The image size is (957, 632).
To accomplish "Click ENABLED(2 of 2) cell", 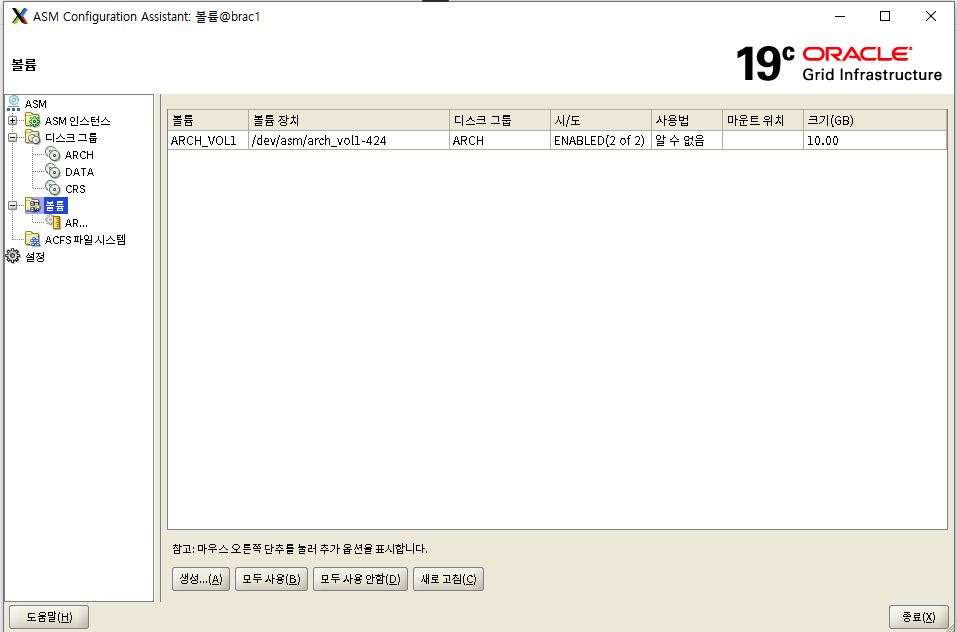I will click(x=601, y=141).
